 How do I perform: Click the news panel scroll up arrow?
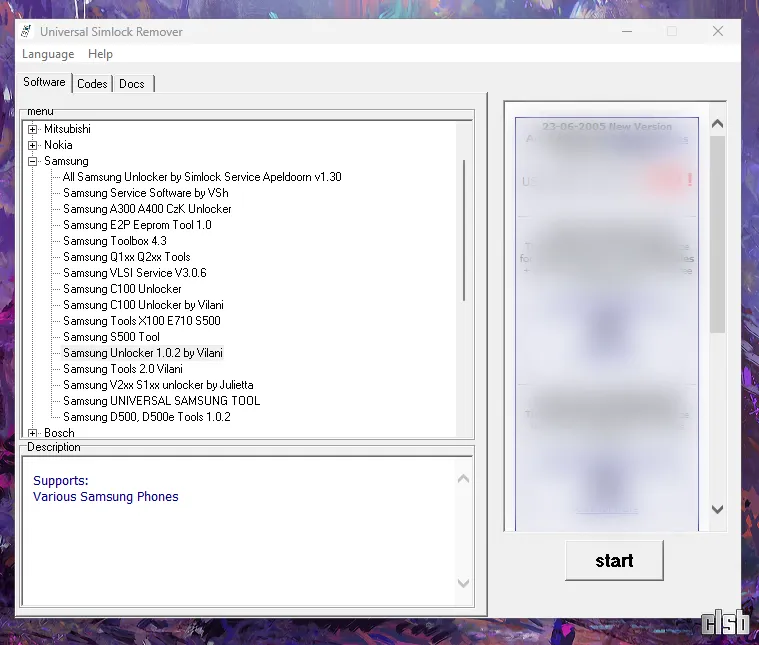click(717, 124)
